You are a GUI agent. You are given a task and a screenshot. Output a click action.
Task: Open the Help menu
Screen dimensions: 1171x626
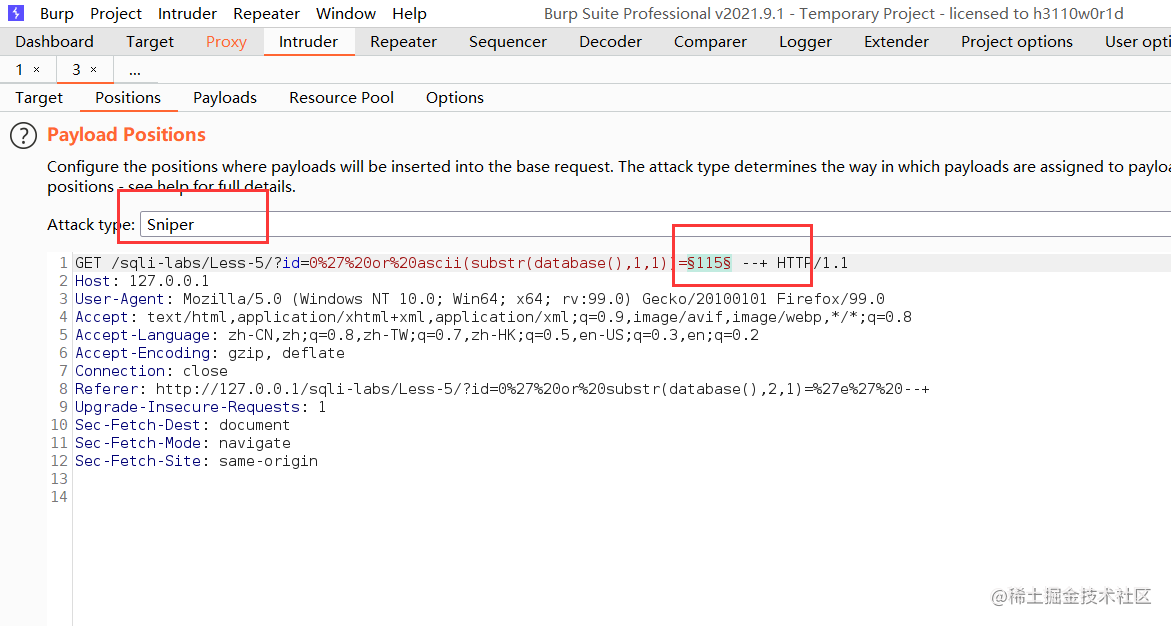(x=409, y=13)
